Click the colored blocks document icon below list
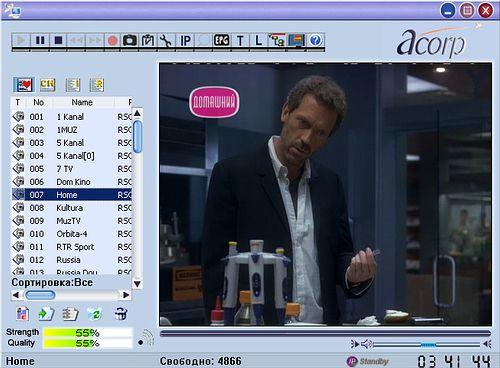 click(x=22, y=314)
